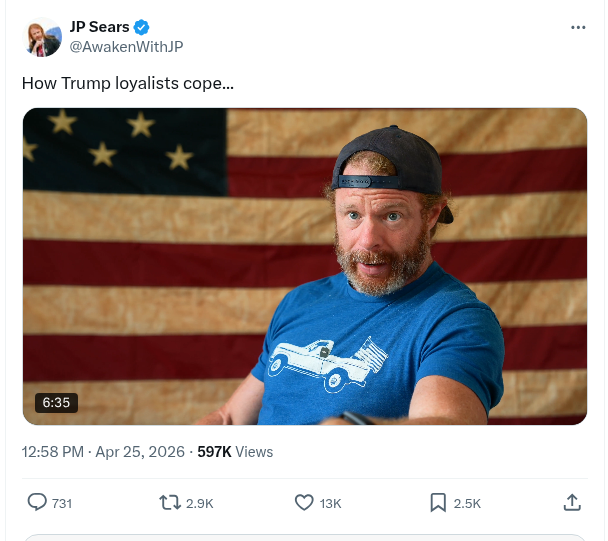Click the "How Trump loyalists cope..." text

tap(128, 83)
